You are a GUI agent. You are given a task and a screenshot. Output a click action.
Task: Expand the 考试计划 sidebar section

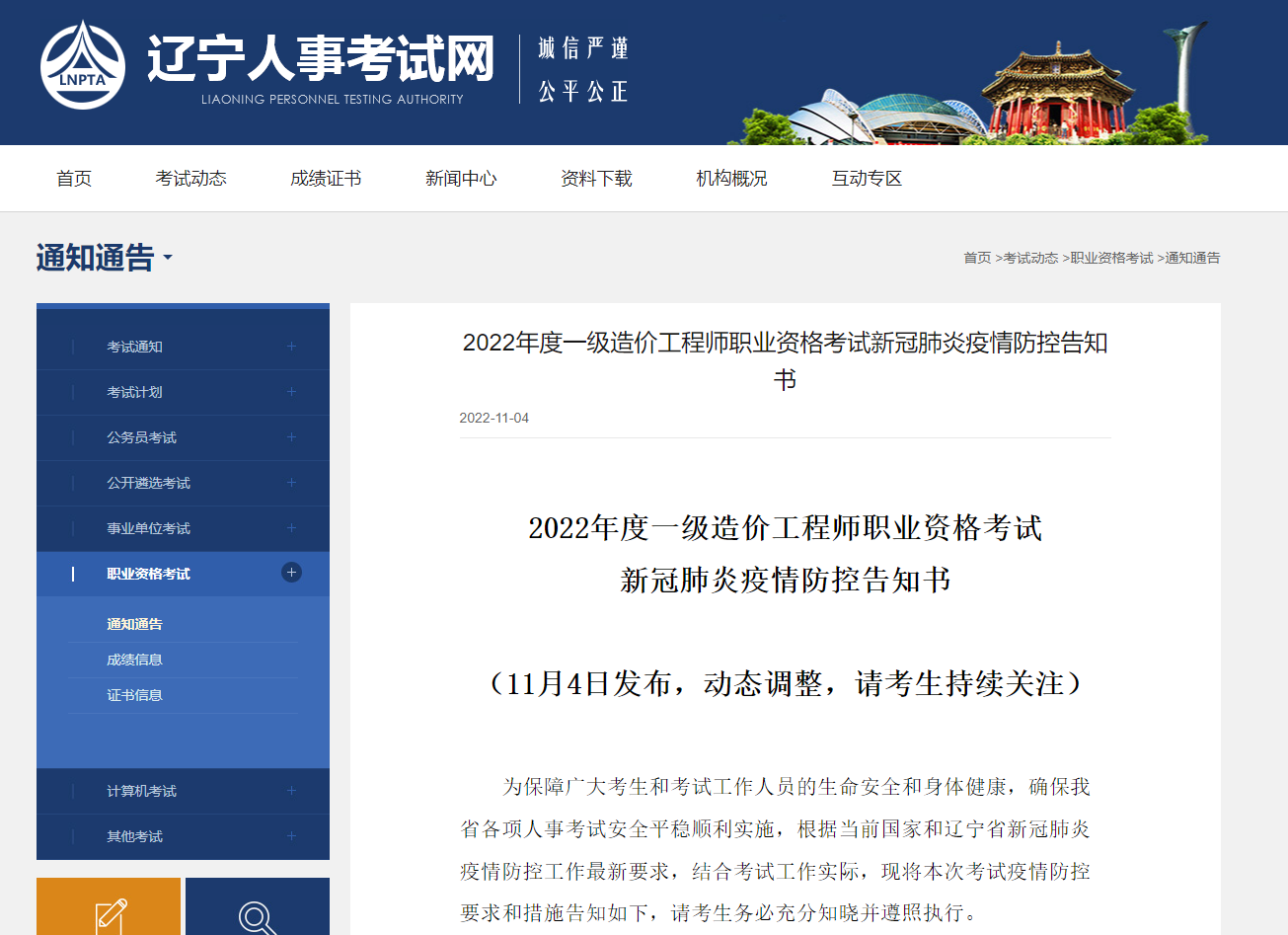click(291, 392)
